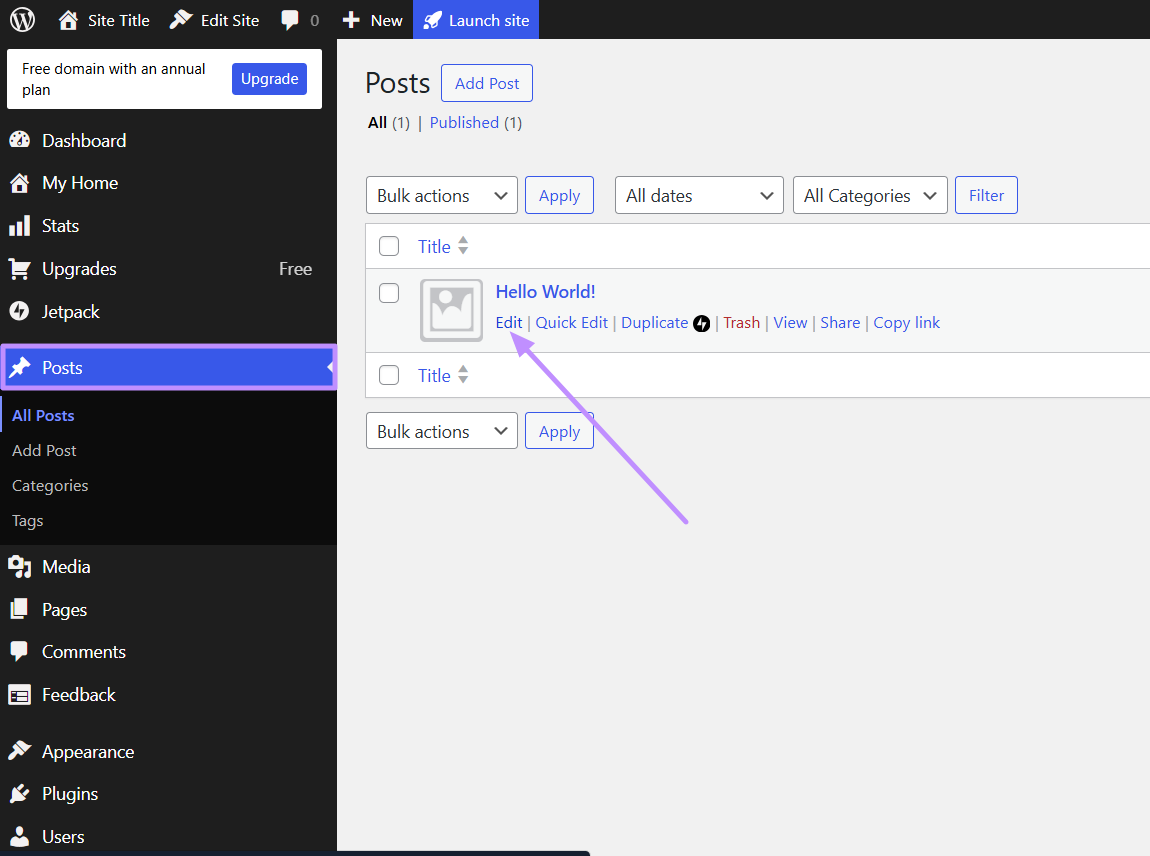Click the Hello World post thumbnail placeholder

tap(451, 310)
